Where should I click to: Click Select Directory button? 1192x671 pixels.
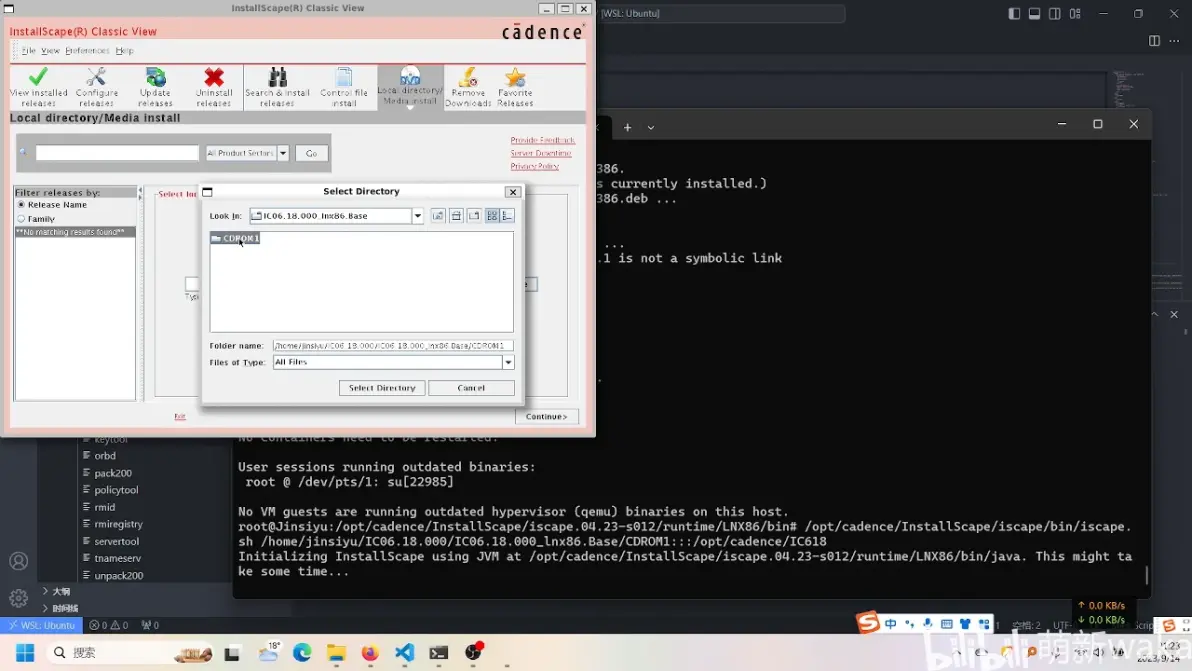pyautogui.click(x=382, y=388)
